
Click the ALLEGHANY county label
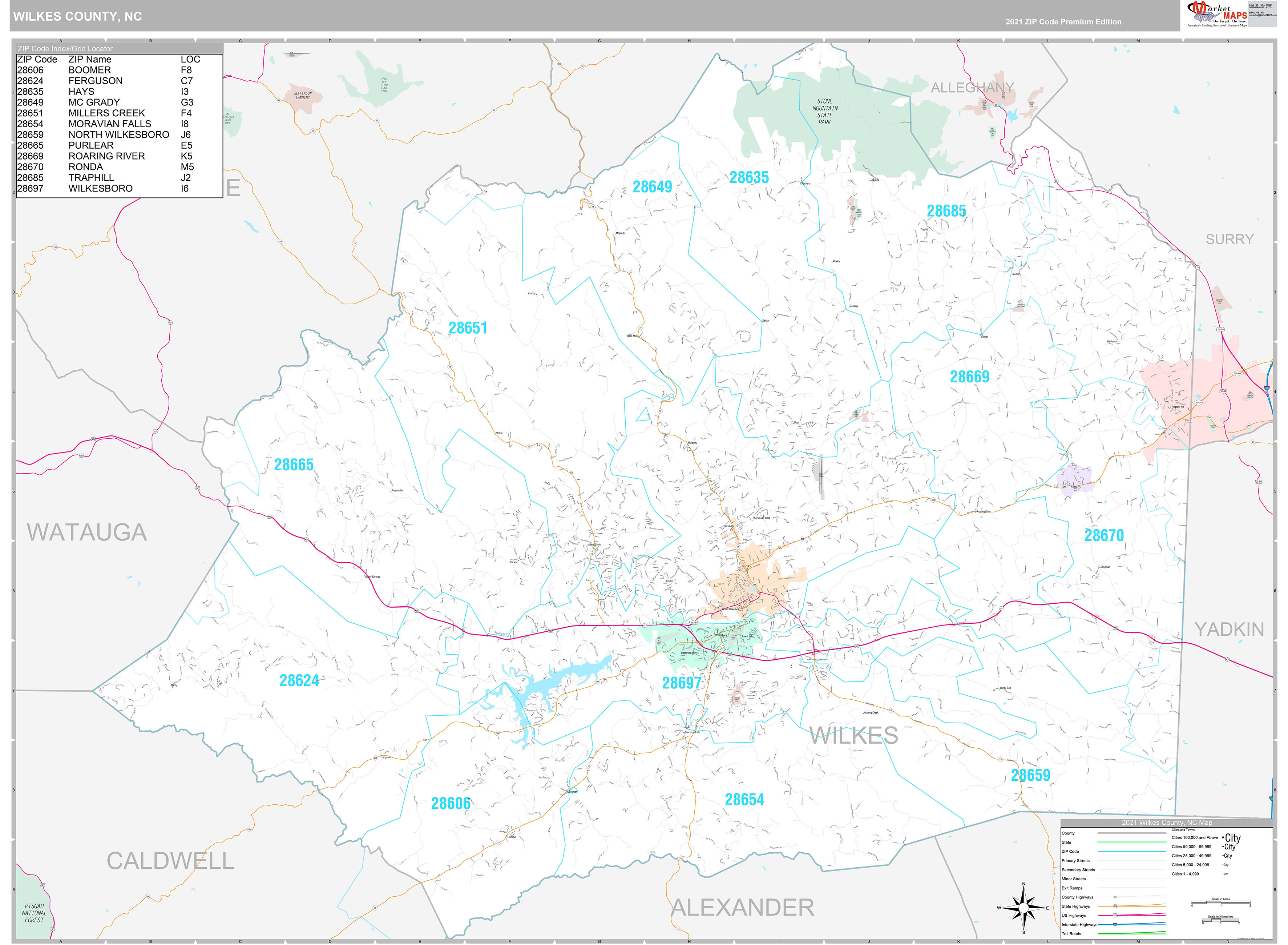[972, 88]
